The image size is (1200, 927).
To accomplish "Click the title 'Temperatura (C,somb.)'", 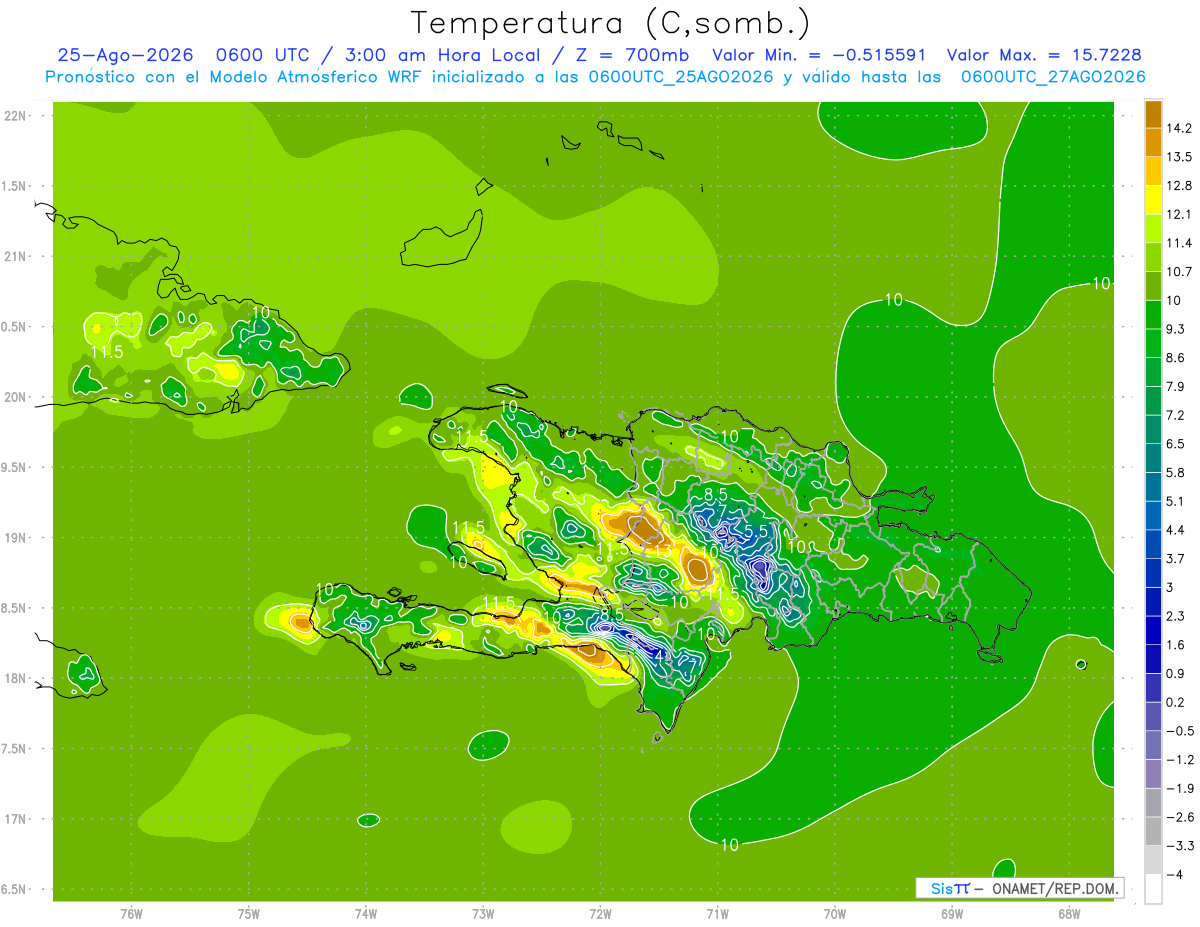I will coord(610,22).
